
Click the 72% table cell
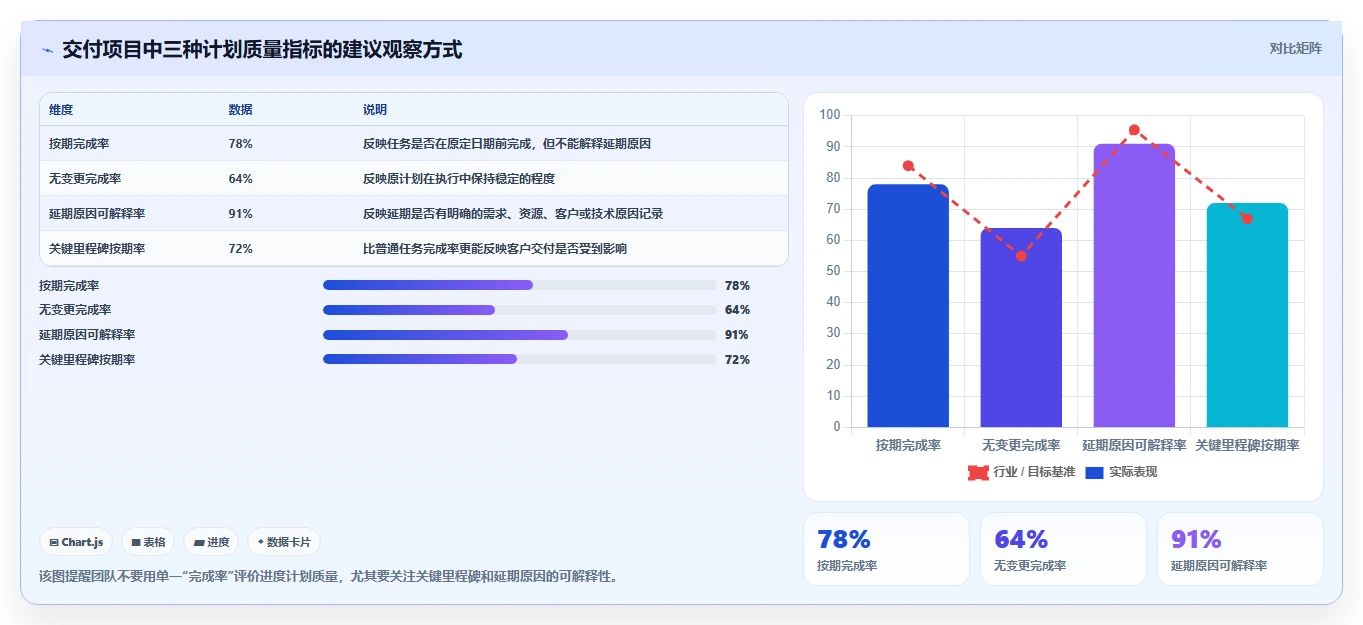[240, 249]
